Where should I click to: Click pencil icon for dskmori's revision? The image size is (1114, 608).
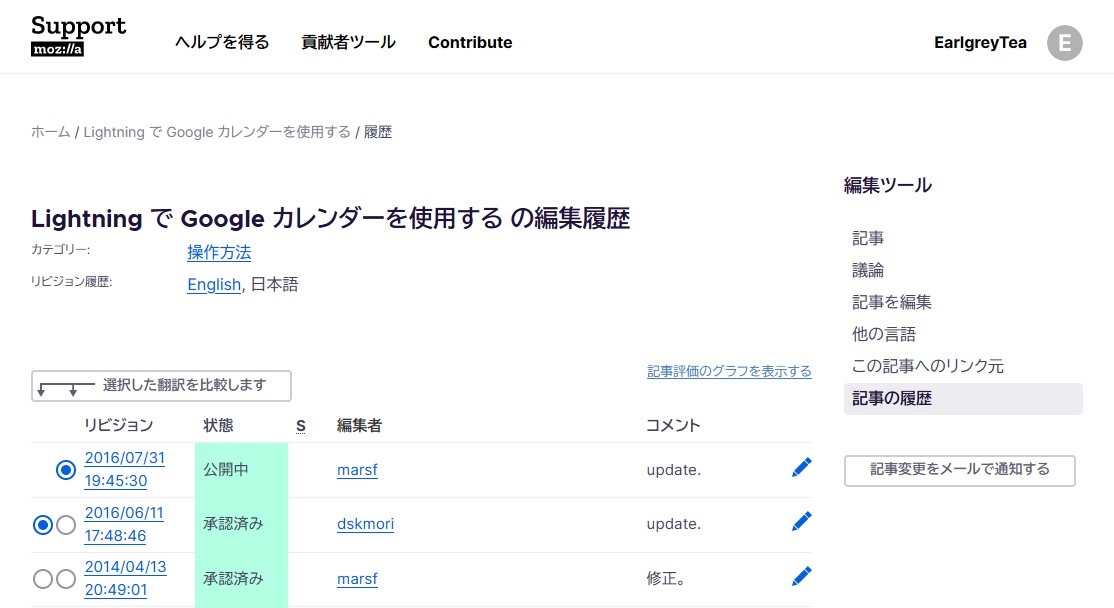point(801,522)
